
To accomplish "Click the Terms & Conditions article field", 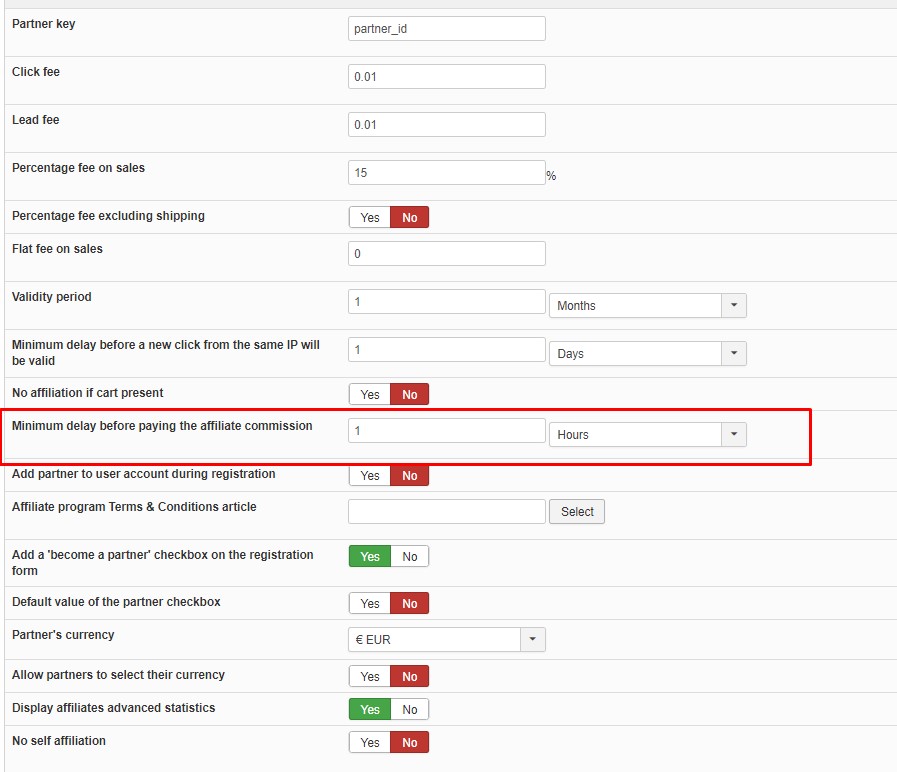I will point(446,512).
